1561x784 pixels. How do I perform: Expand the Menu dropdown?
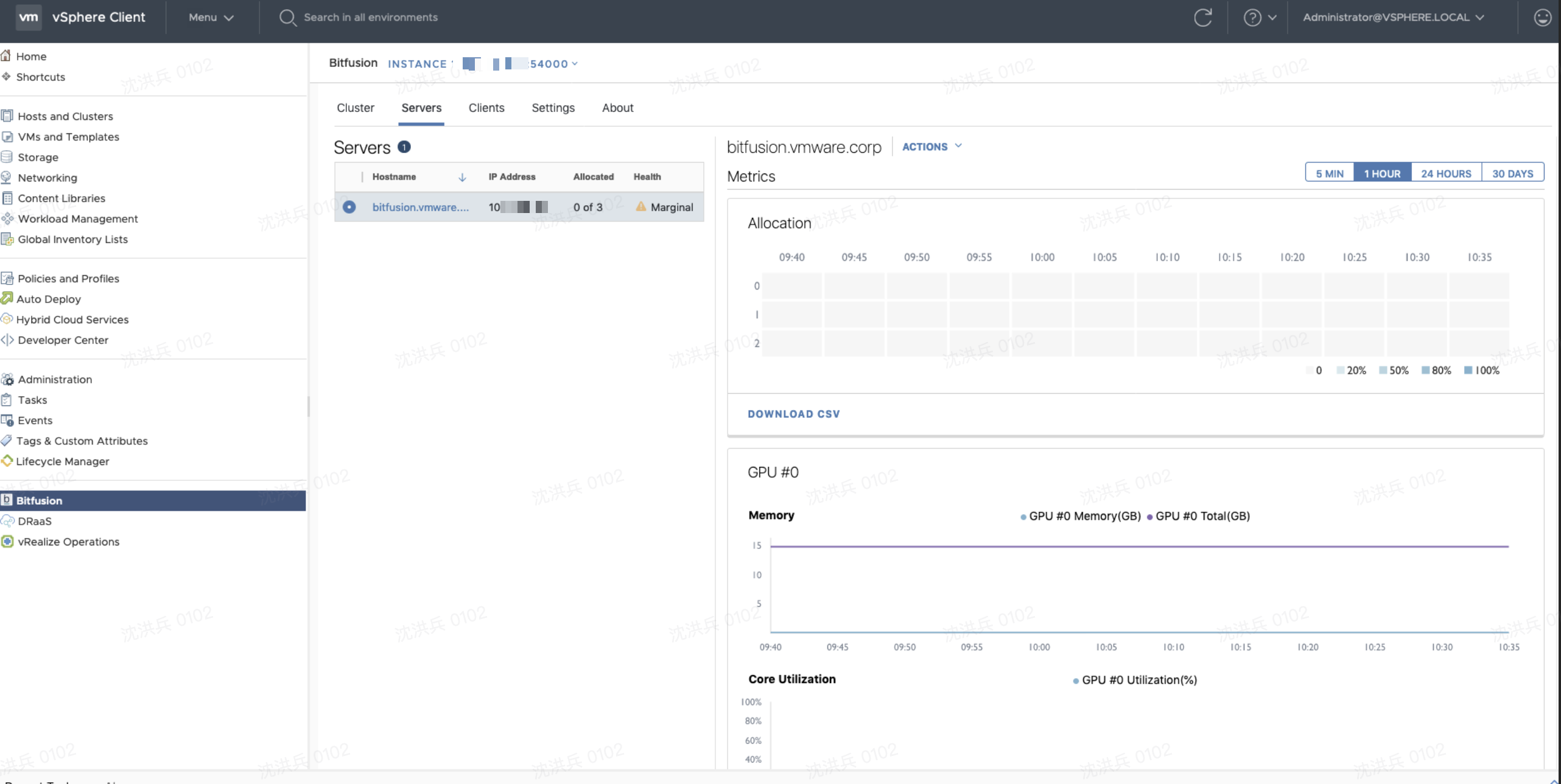(x=211, y=17)
